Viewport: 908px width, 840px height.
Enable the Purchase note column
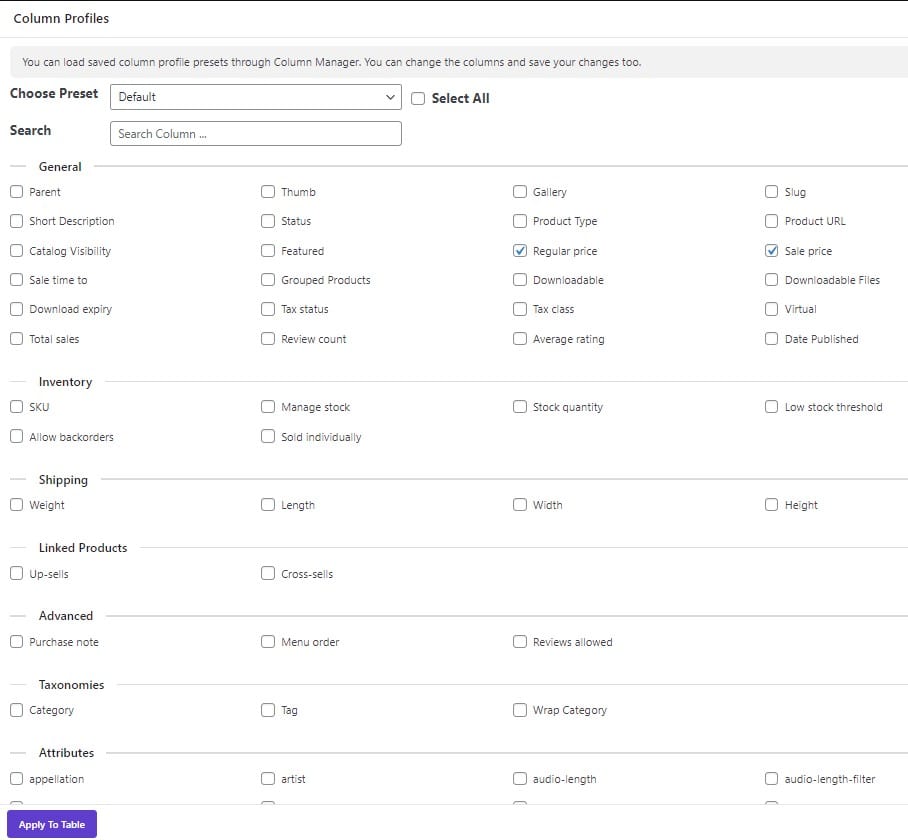[x=16, y=641]
